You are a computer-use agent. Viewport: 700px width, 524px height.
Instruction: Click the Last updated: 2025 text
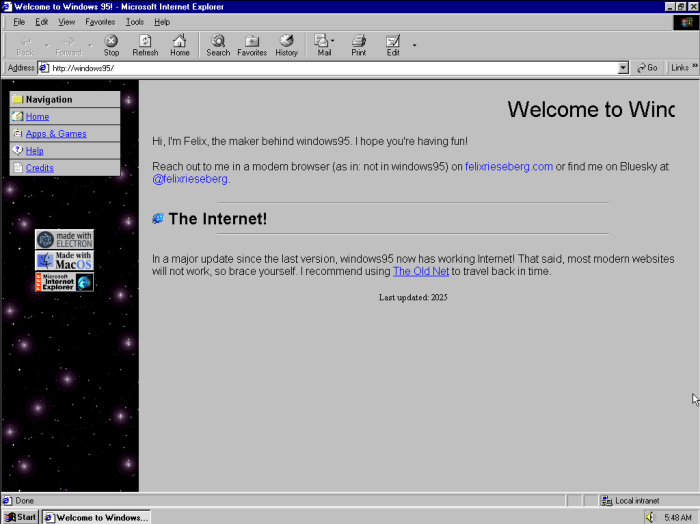[413, 298]
